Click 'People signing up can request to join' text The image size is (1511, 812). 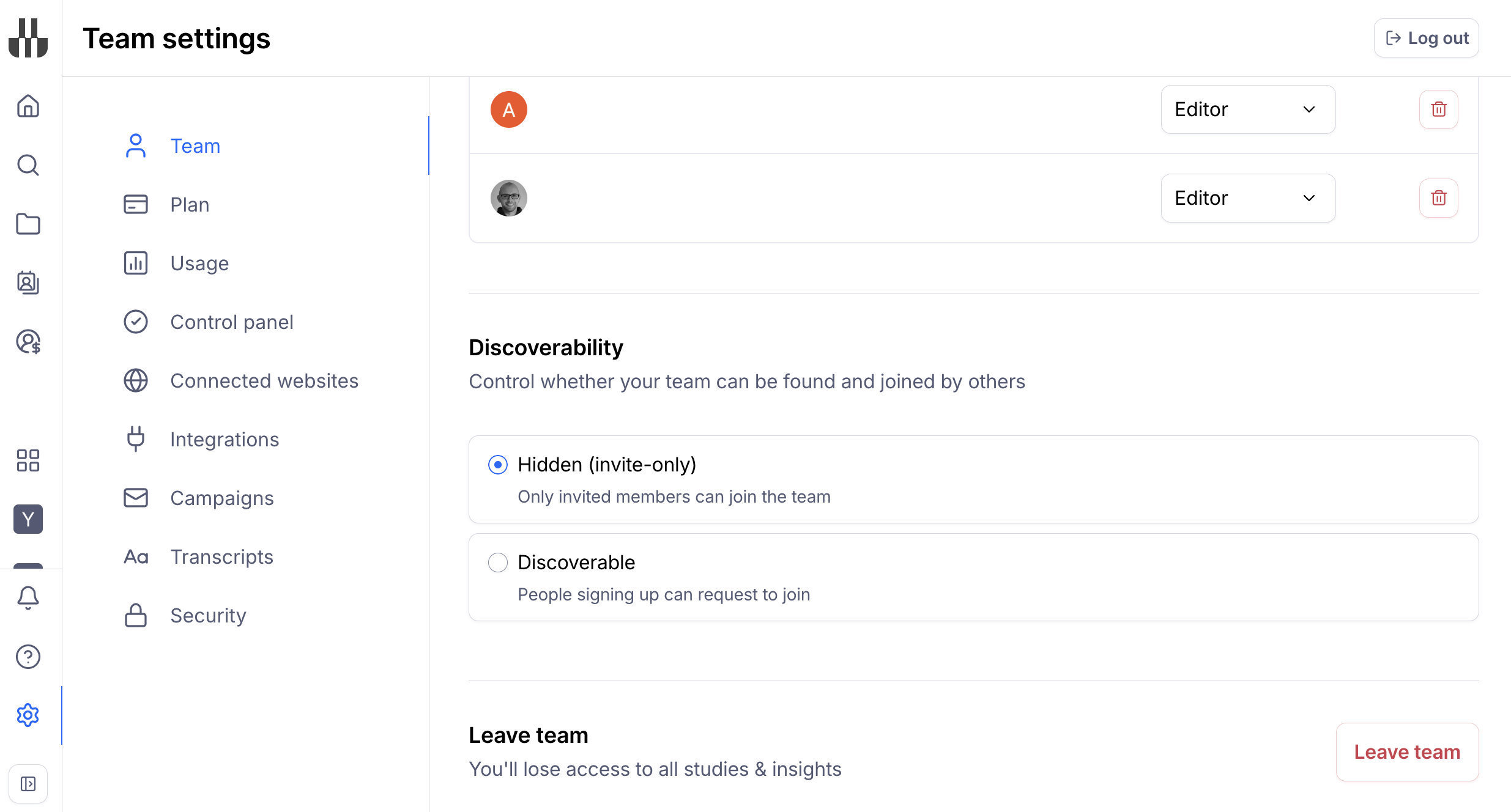point(664,594)
